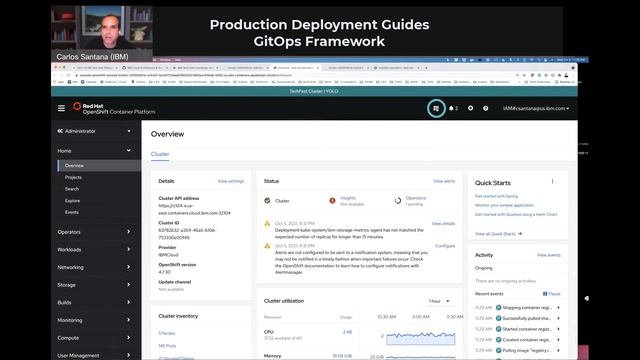Image resolution: width=640 pixels, height=360 pixels.
Task: Open the 1 hour utilization time dropdown
Action: 439,301
